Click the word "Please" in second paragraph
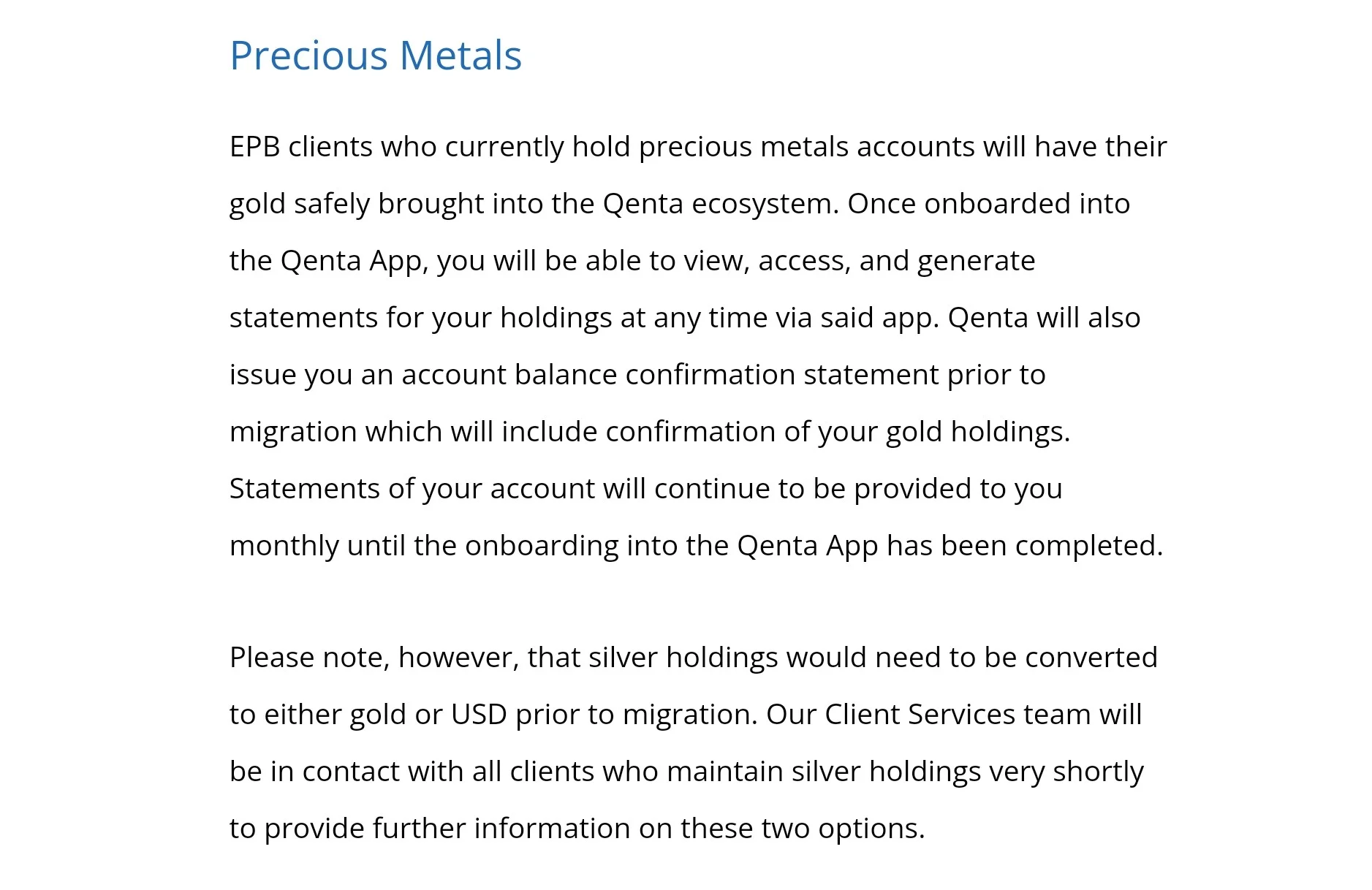 pos(272,658)
